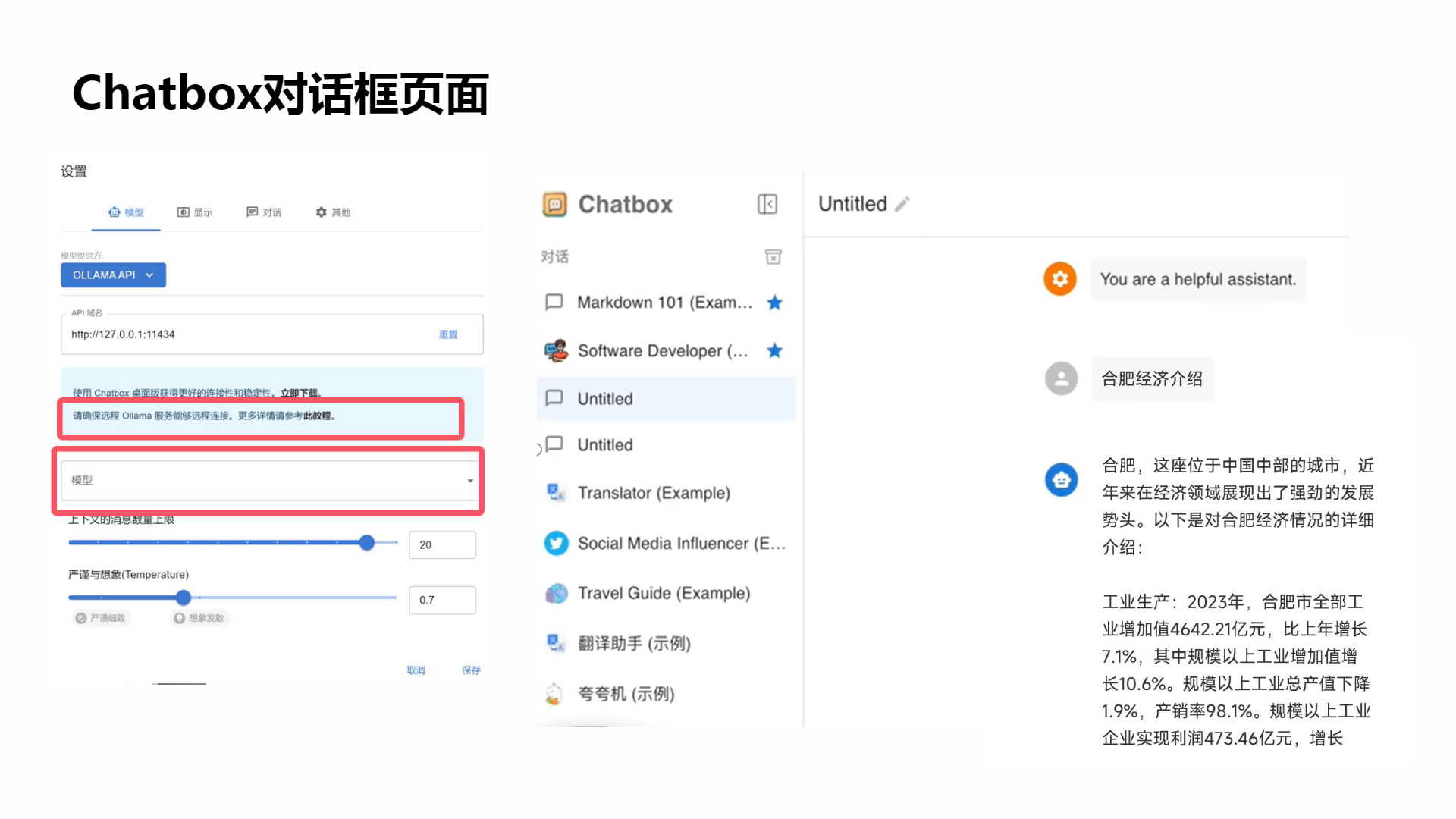The image size is (1456, 819).
Task: Collapse the Chatbox sidebar panel icon
Action: click(767, 204)
